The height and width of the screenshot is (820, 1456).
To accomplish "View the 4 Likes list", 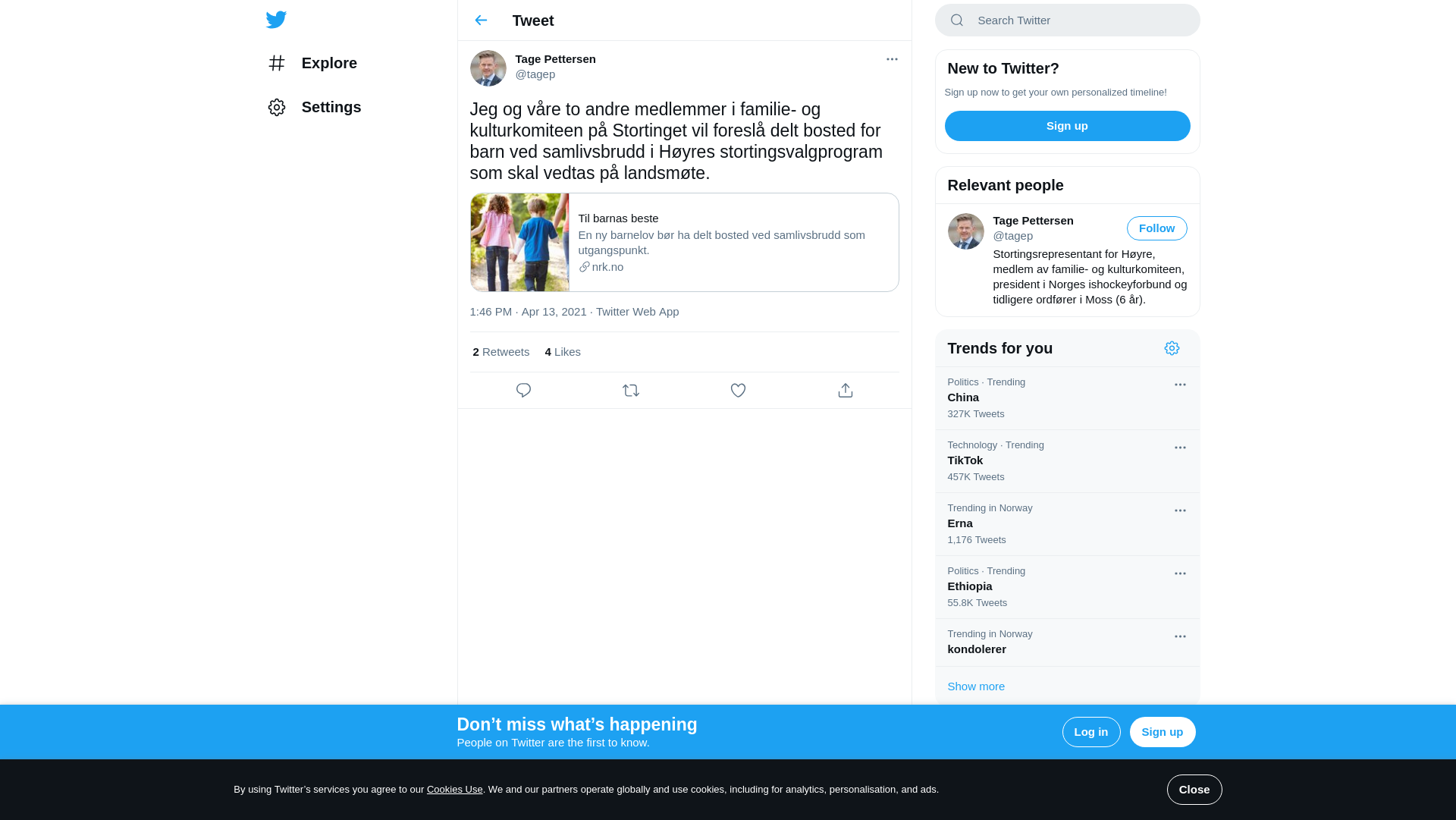I will pos(563,352).
